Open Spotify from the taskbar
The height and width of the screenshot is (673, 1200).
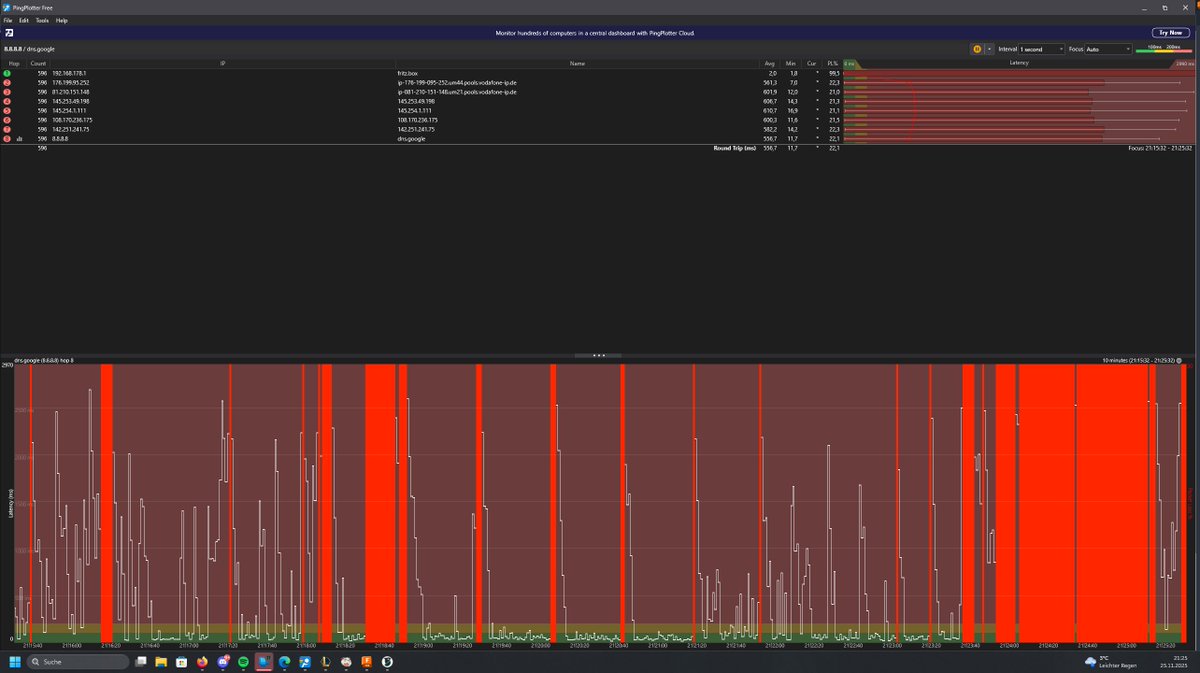coord(244,662)
